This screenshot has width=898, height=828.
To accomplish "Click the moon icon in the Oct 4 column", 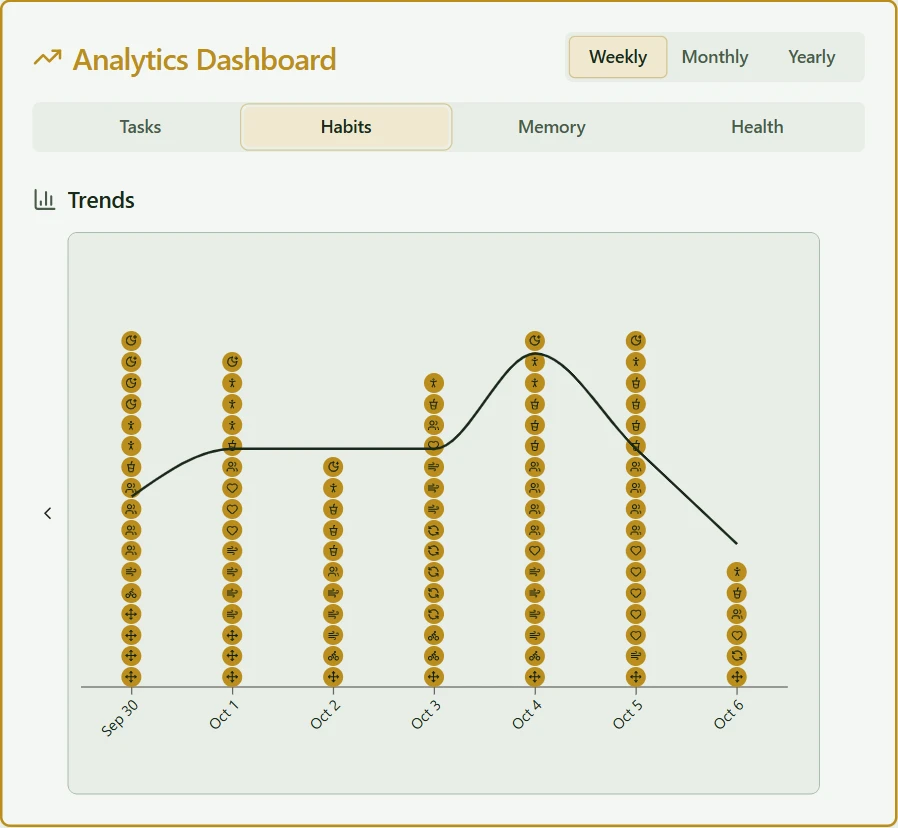I will tap(534, 341).
